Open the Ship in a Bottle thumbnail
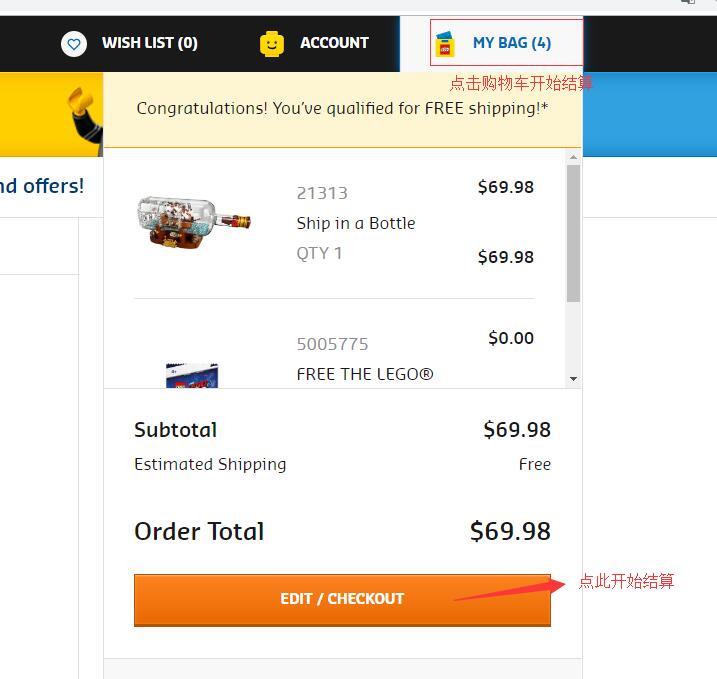Viewport: 717px width, 679px height. click(x=193, y=222)
